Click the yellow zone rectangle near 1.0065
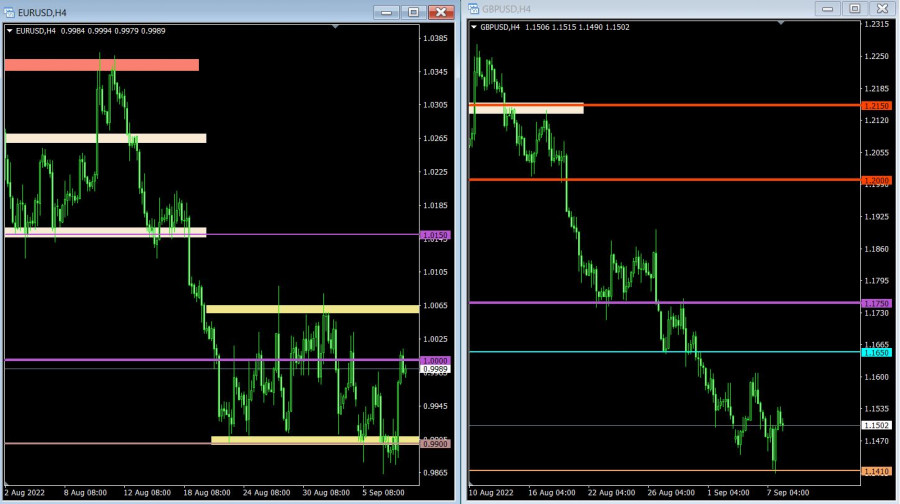900x504 pixels. (x=312, y=309)
